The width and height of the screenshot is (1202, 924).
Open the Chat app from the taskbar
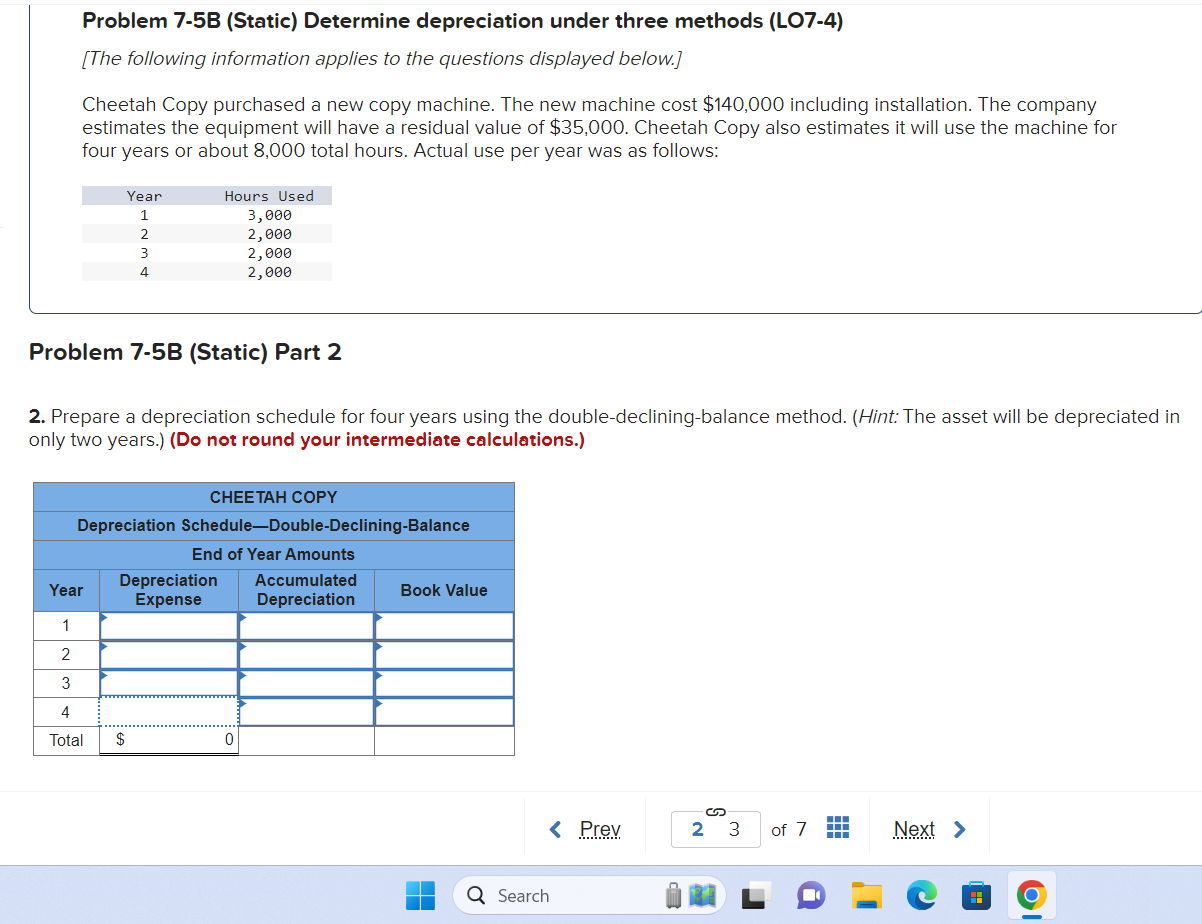click(x=811, y=895)
